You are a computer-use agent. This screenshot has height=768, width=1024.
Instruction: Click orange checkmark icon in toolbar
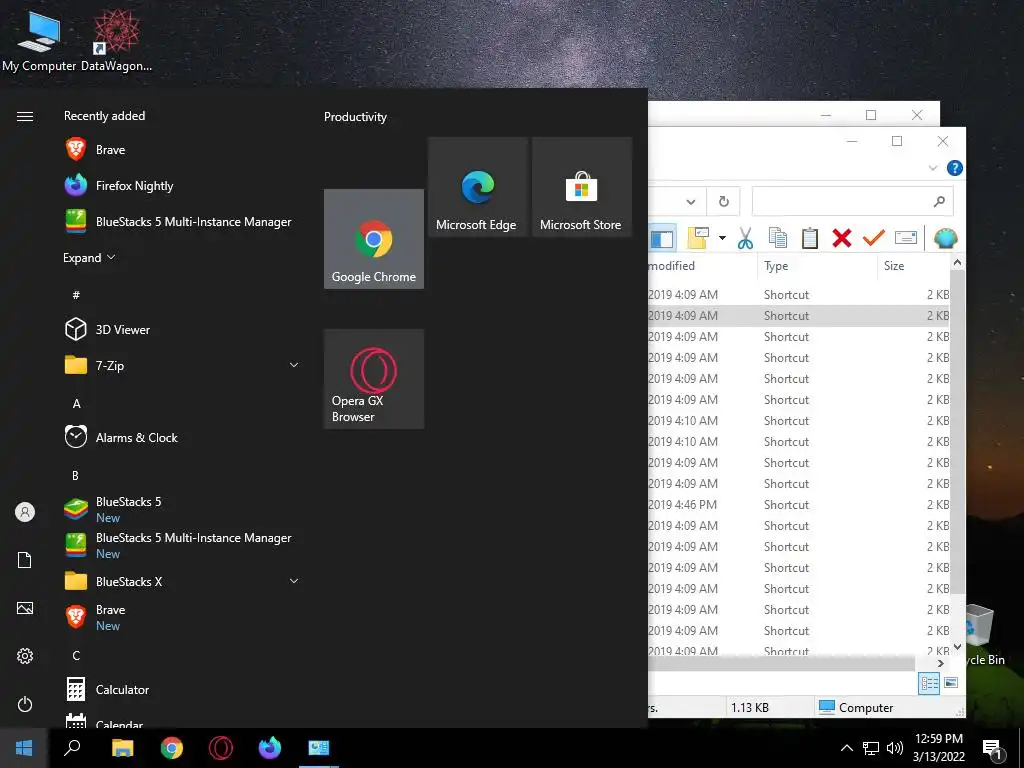(x=873, y=238)
